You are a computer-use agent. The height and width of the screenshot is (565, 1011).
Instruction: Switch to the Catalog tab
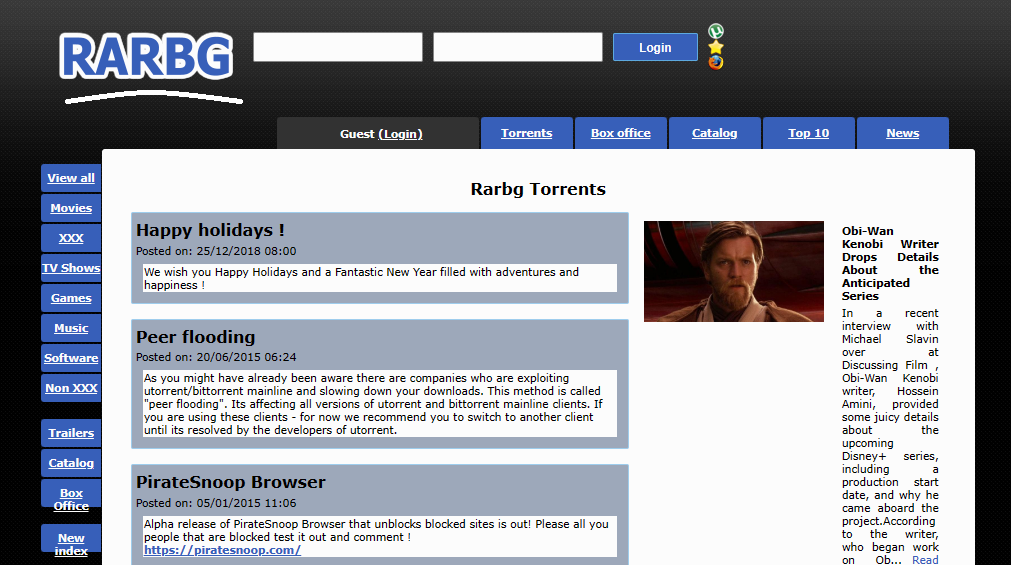(x=714, y=133)
